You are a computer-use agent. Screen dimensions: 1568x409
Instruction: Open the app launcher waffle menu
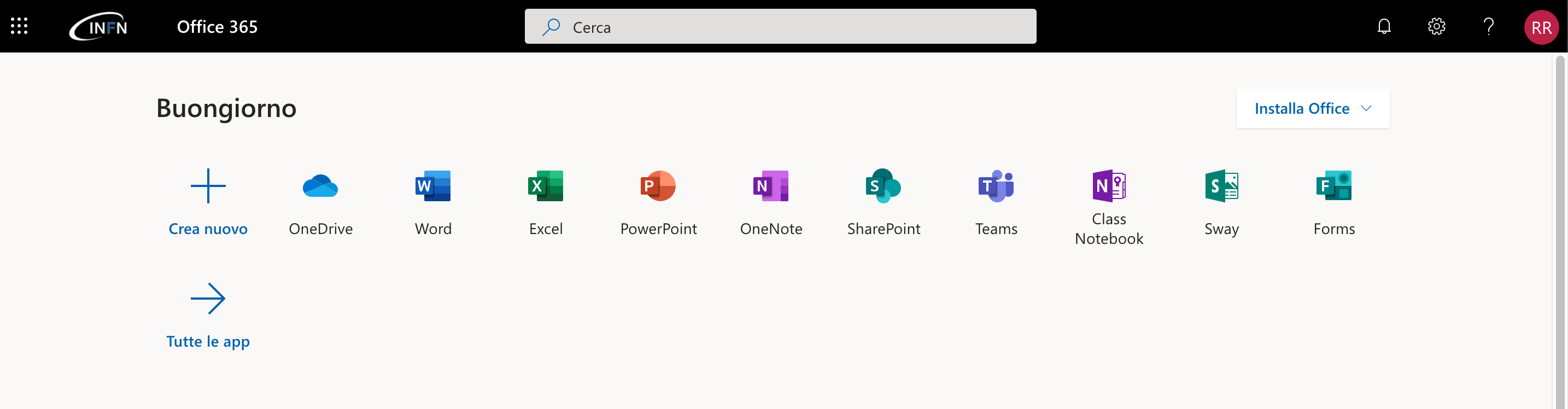click(x=20, y=26)
